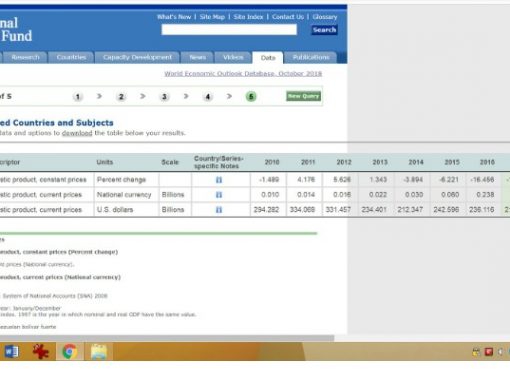View notes icon for national currency row
This screenshot has height=380, width=510.
tap(219, 195)
